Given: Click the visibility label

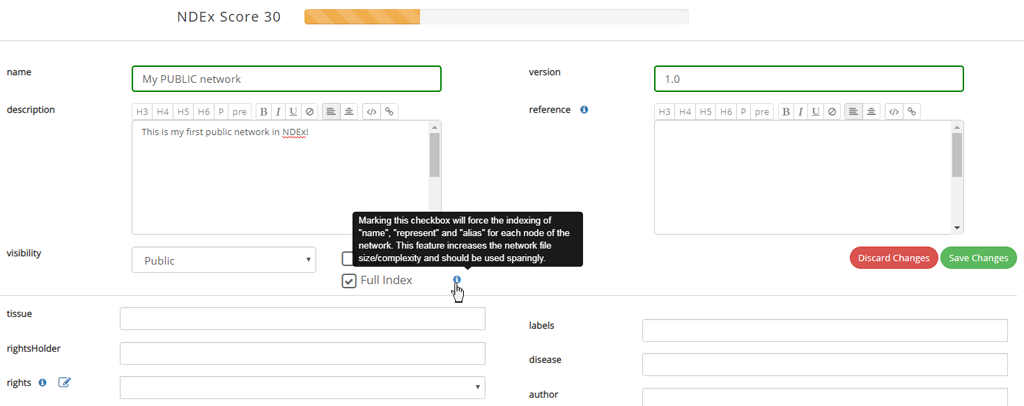Looking at the screenshot, I should [24, 253].
